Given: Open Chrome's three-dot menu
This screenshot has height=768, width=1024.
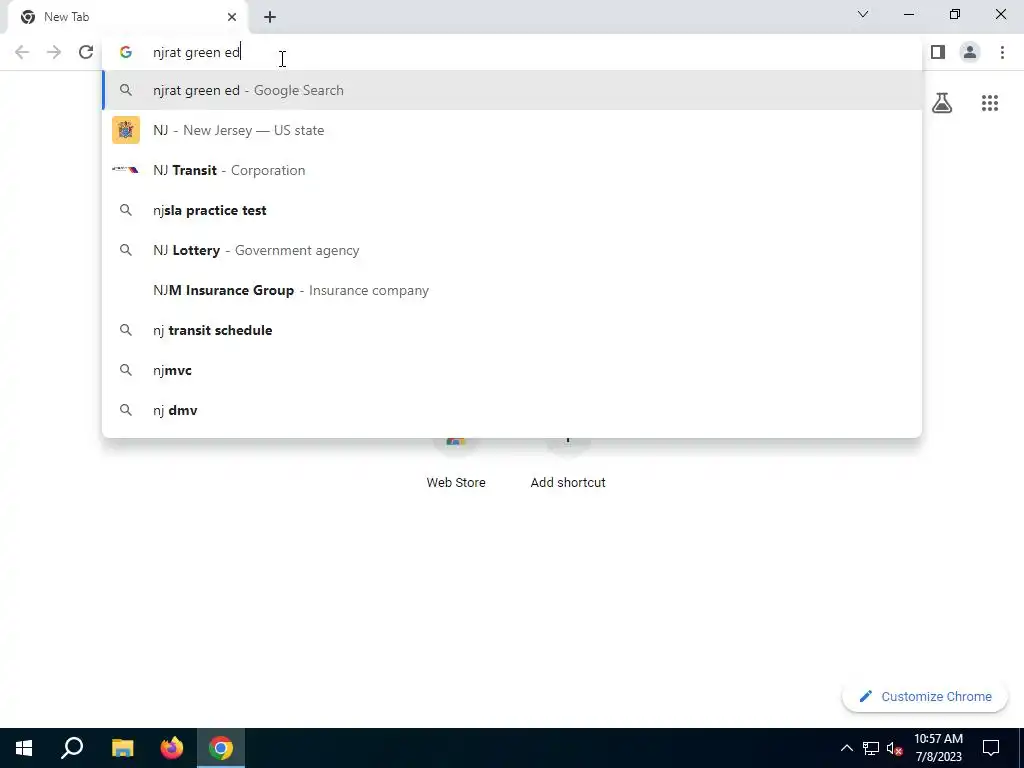Looking at the screenshot, I should pos(1002,52).
